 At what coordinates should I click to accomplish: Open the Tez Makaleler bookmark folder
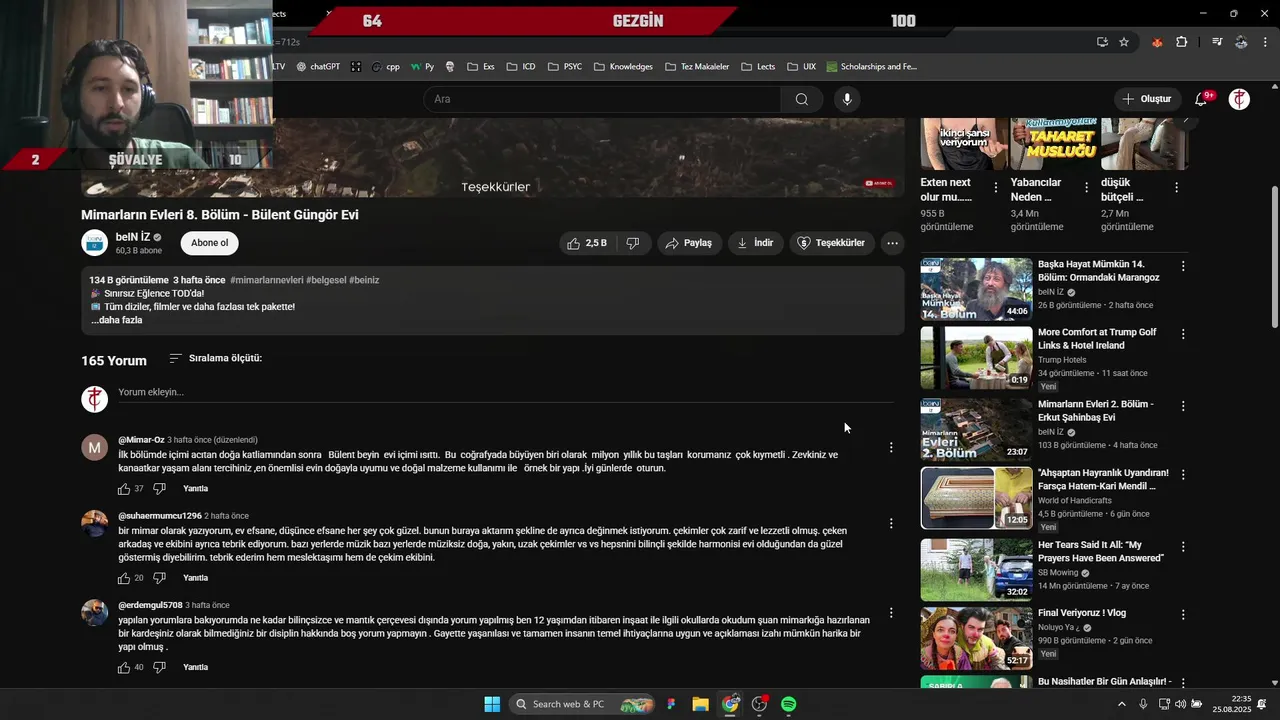pos(697,67)
